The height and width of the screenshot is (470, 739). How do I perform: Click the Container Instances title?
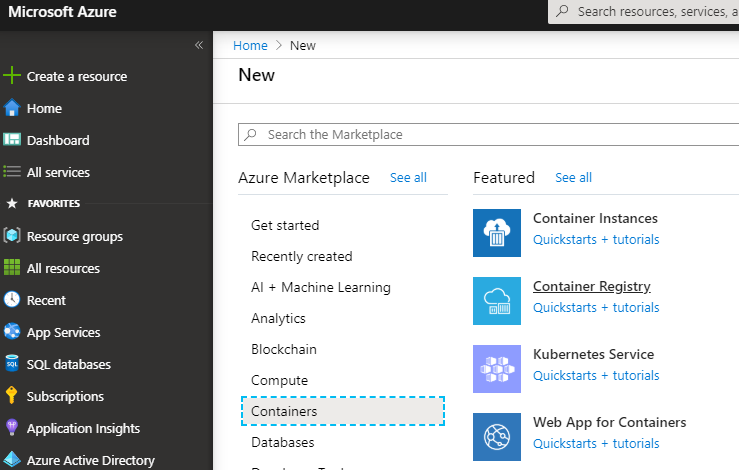[x=595, y=218]
